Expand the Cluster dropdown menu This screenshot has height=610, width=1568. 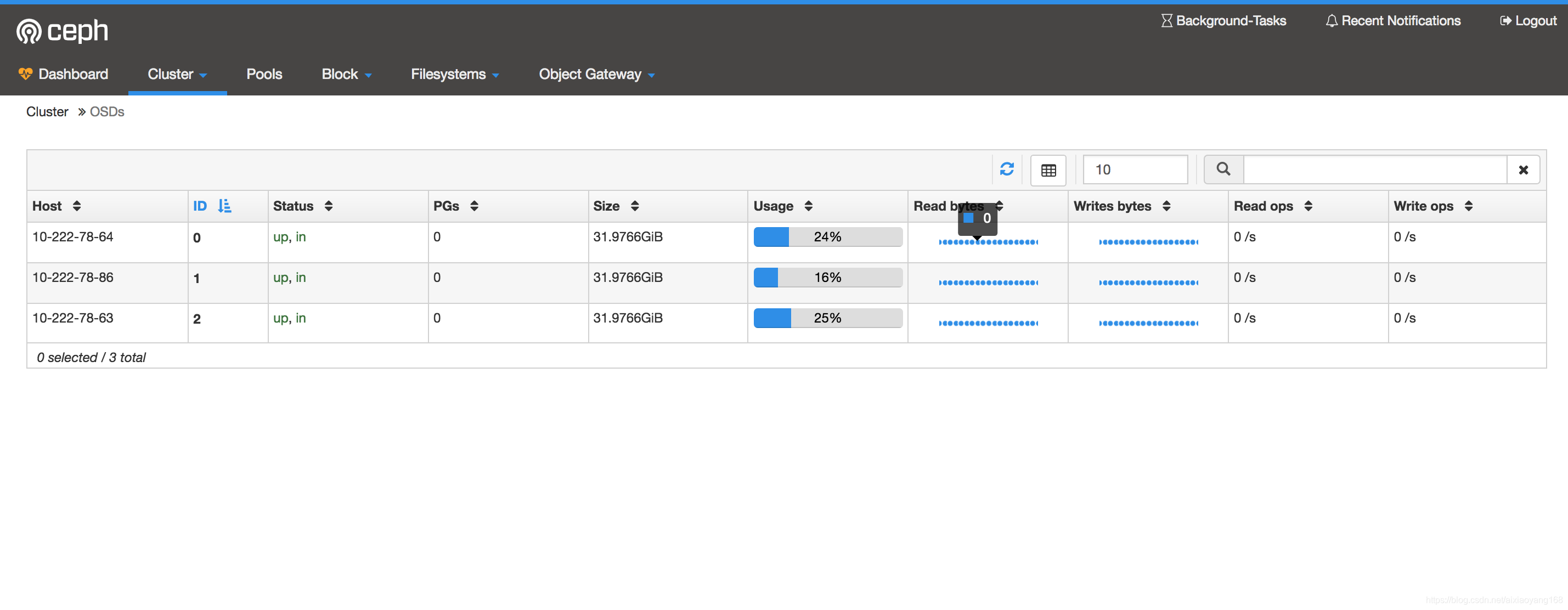pyautogui.click(x=177, y=74)
